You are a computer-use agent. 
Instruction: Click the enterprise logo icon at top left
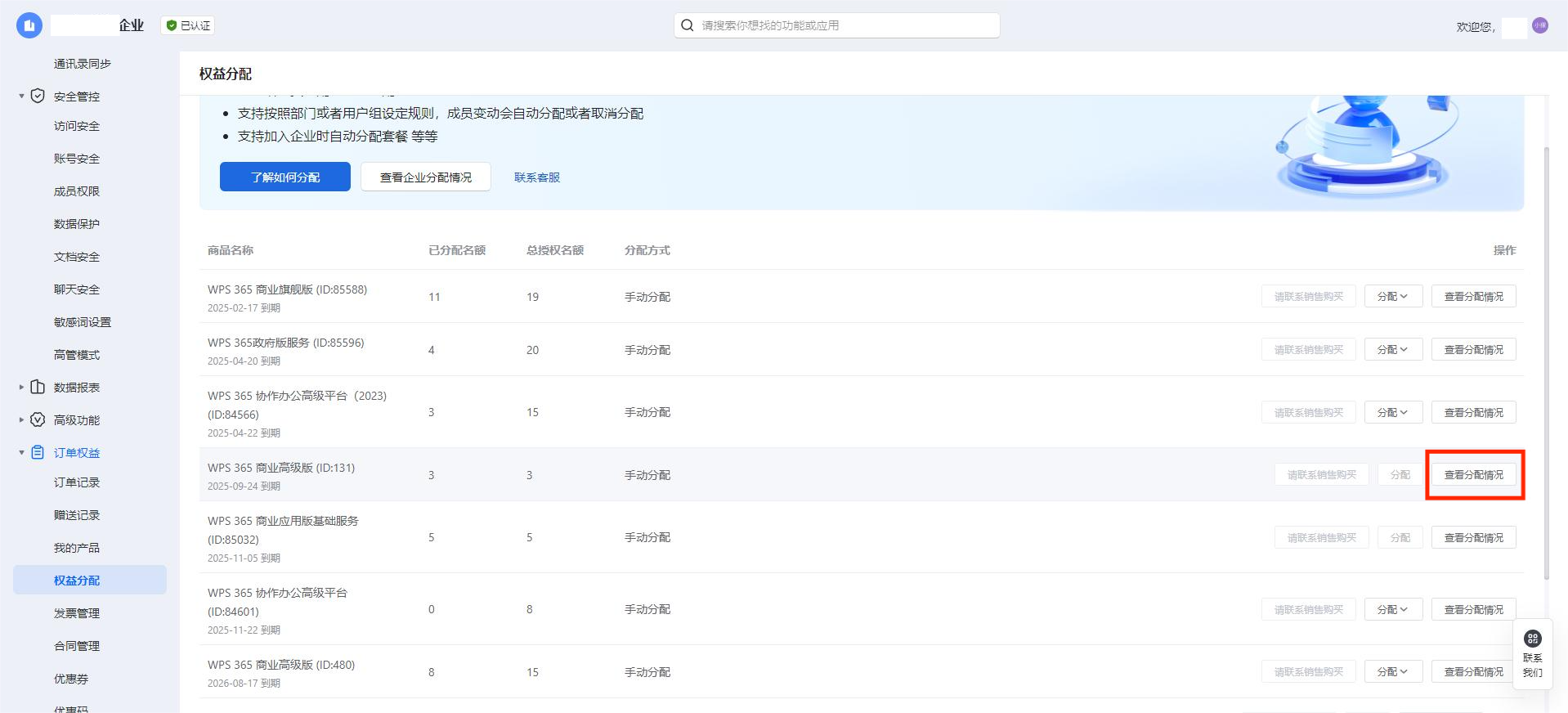29,25
